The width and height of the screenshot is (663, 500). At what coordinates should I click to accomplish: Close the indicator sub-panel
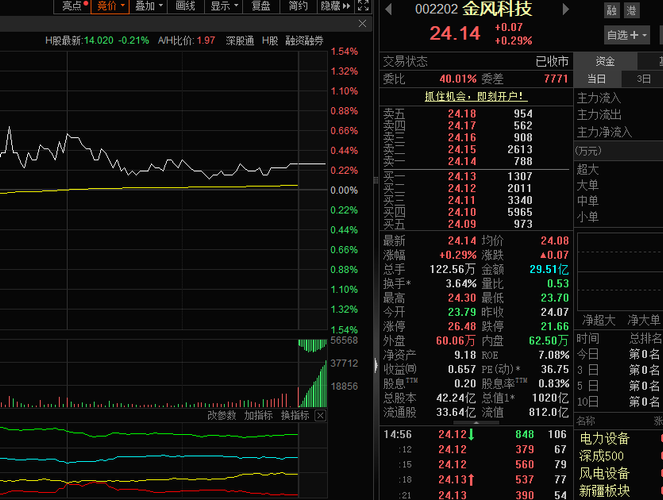click(321, 415)
